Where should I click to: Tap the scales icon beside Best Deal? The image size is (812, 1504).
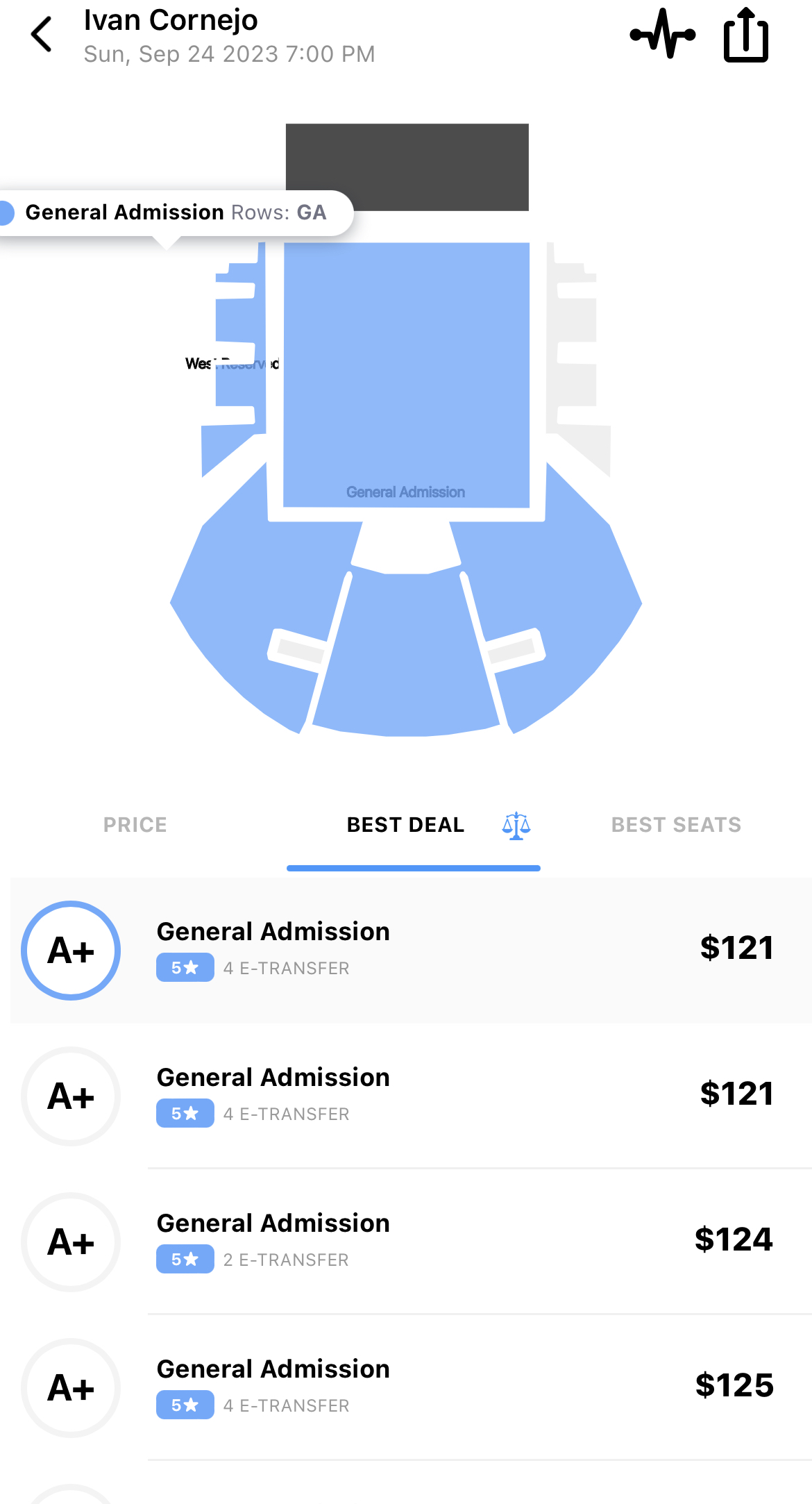coord(516,826)
